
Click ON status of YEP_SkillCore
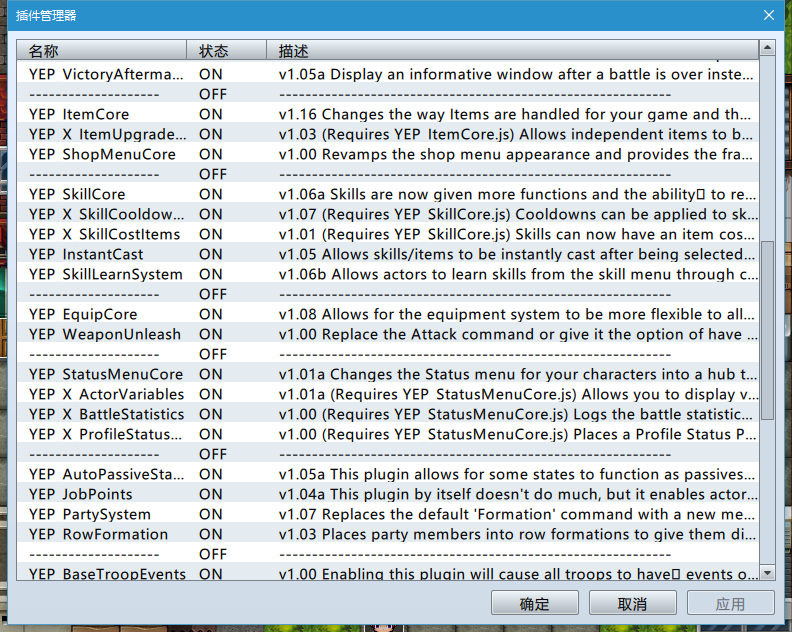[x=211, y=194]
